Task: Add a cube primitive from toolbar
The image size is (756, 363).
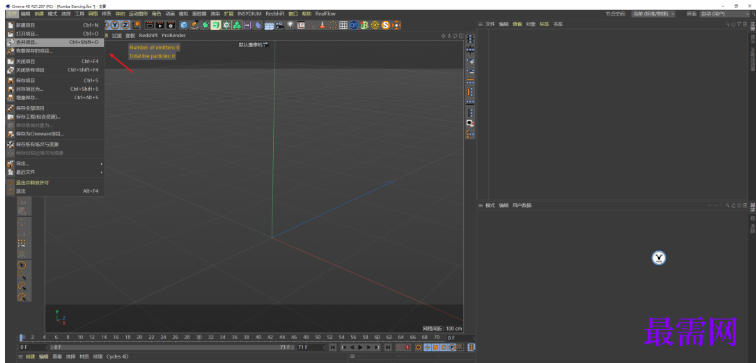Action: point(184,25)
